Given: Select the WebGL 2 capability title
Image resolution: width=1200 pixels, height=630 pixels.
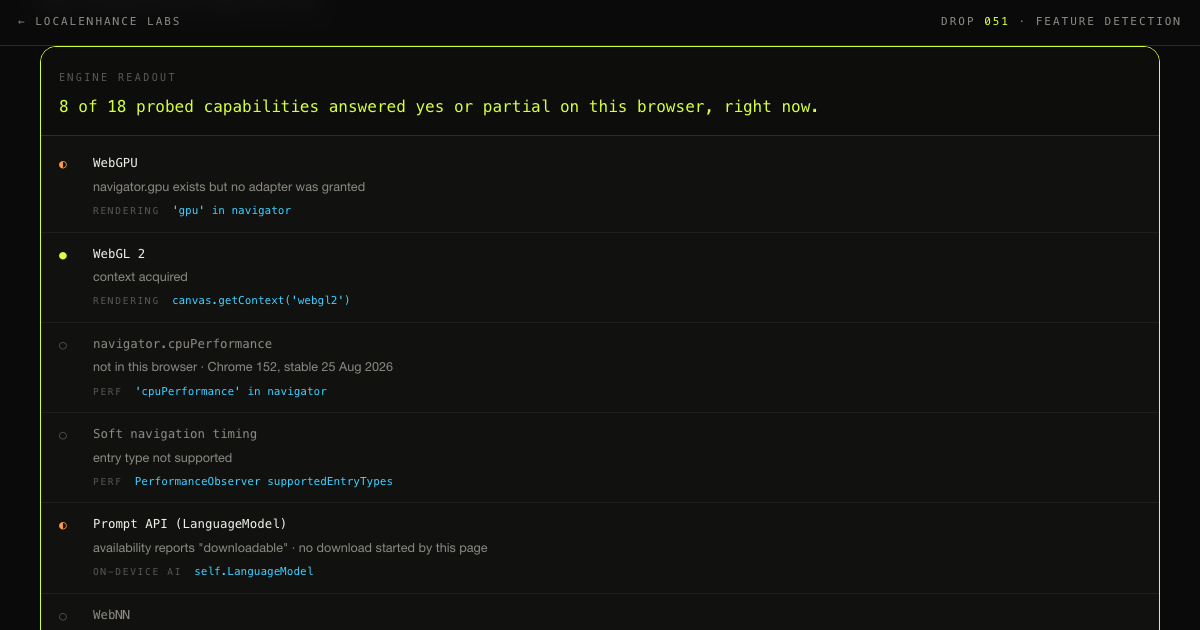Looking at the screenshot, I should click(119, 254).
